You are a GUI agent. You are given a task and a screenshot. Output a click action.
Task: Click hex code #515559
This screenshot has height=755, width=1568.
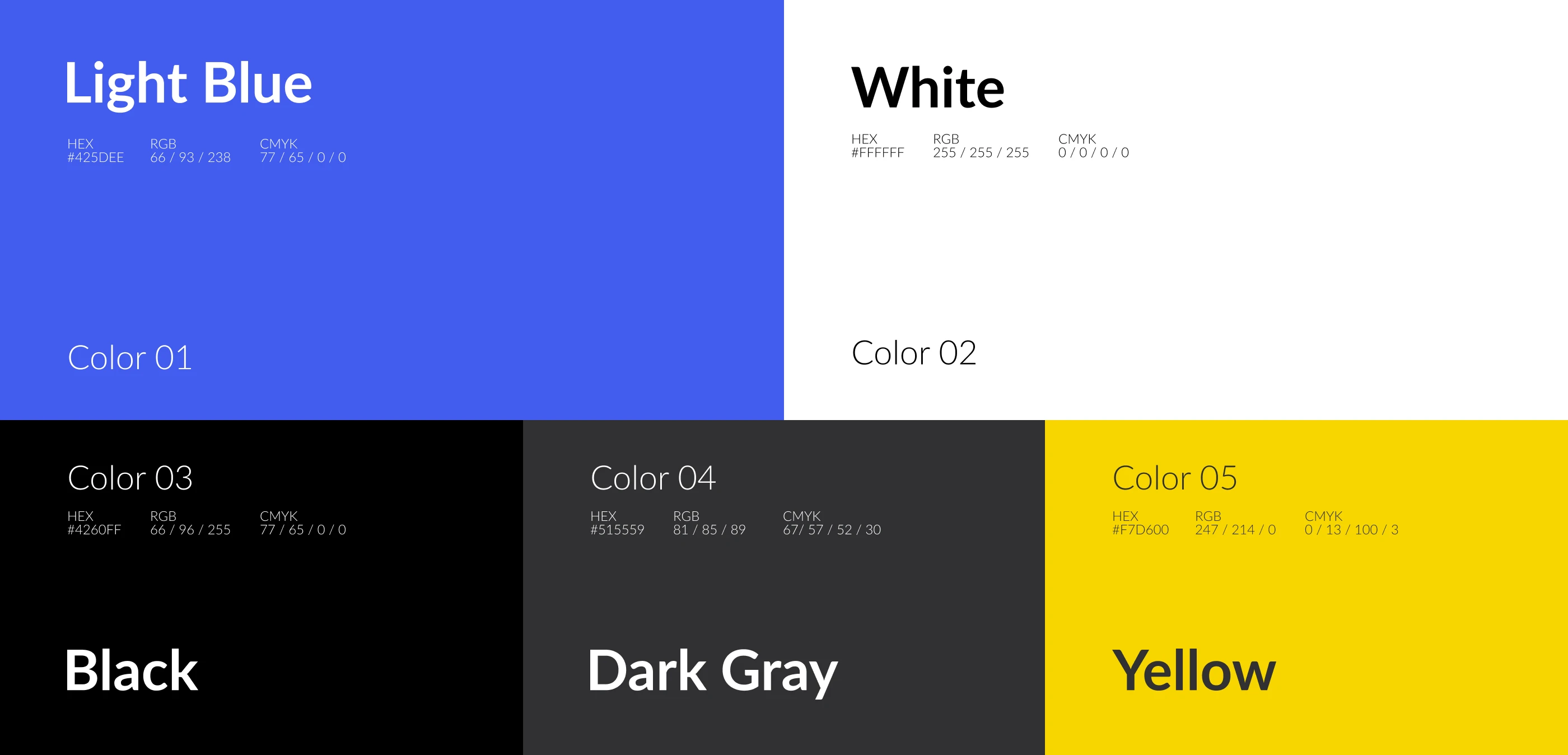(x=617, y=530)
